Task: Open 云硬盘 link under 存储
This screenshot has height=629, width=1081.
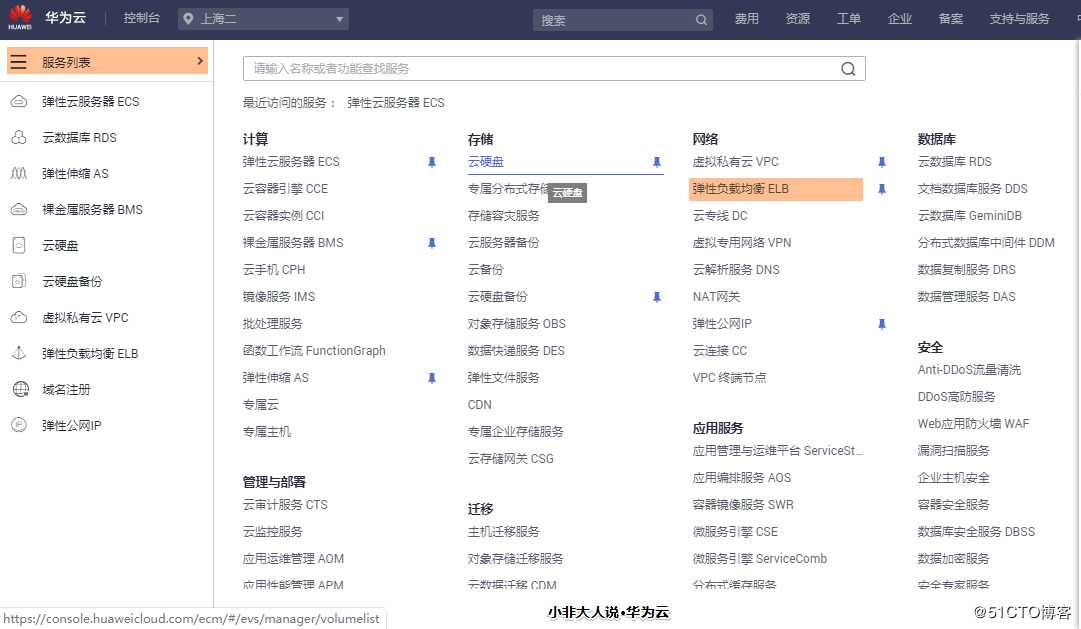Action: pos(485,162)
